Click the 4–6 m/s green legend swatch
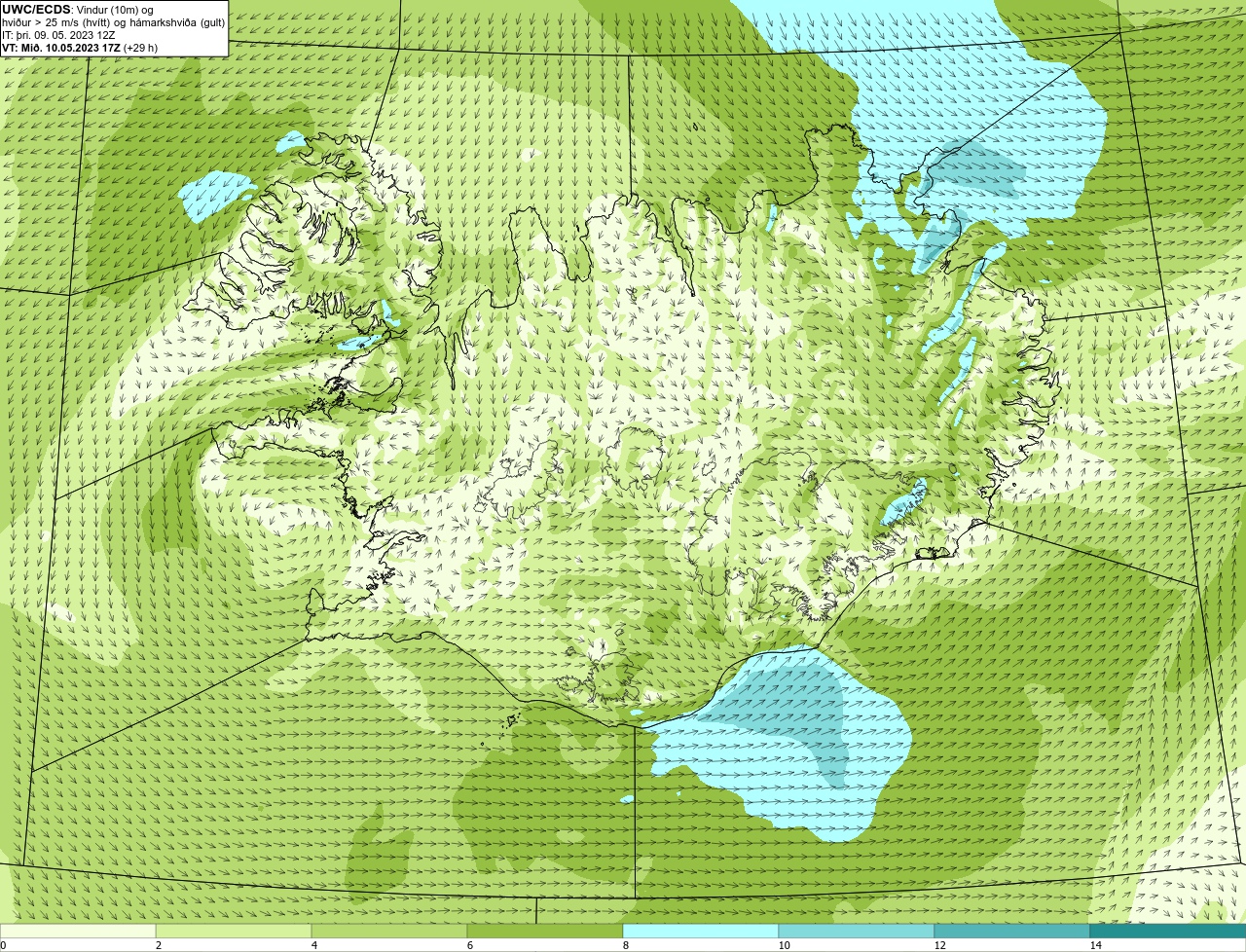 pos(389,931)
